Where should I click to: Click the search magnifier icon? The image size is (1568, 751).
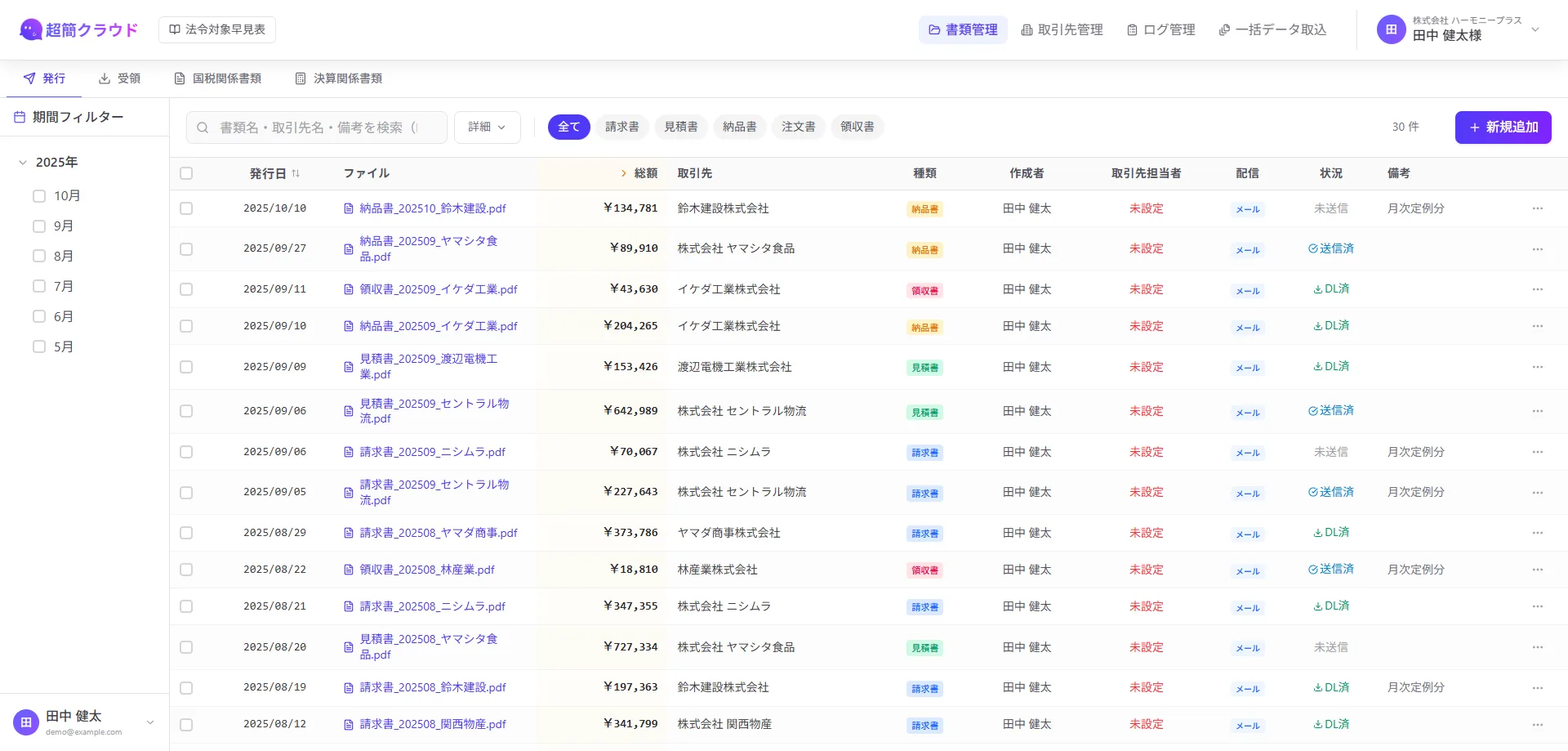point(203,127)
